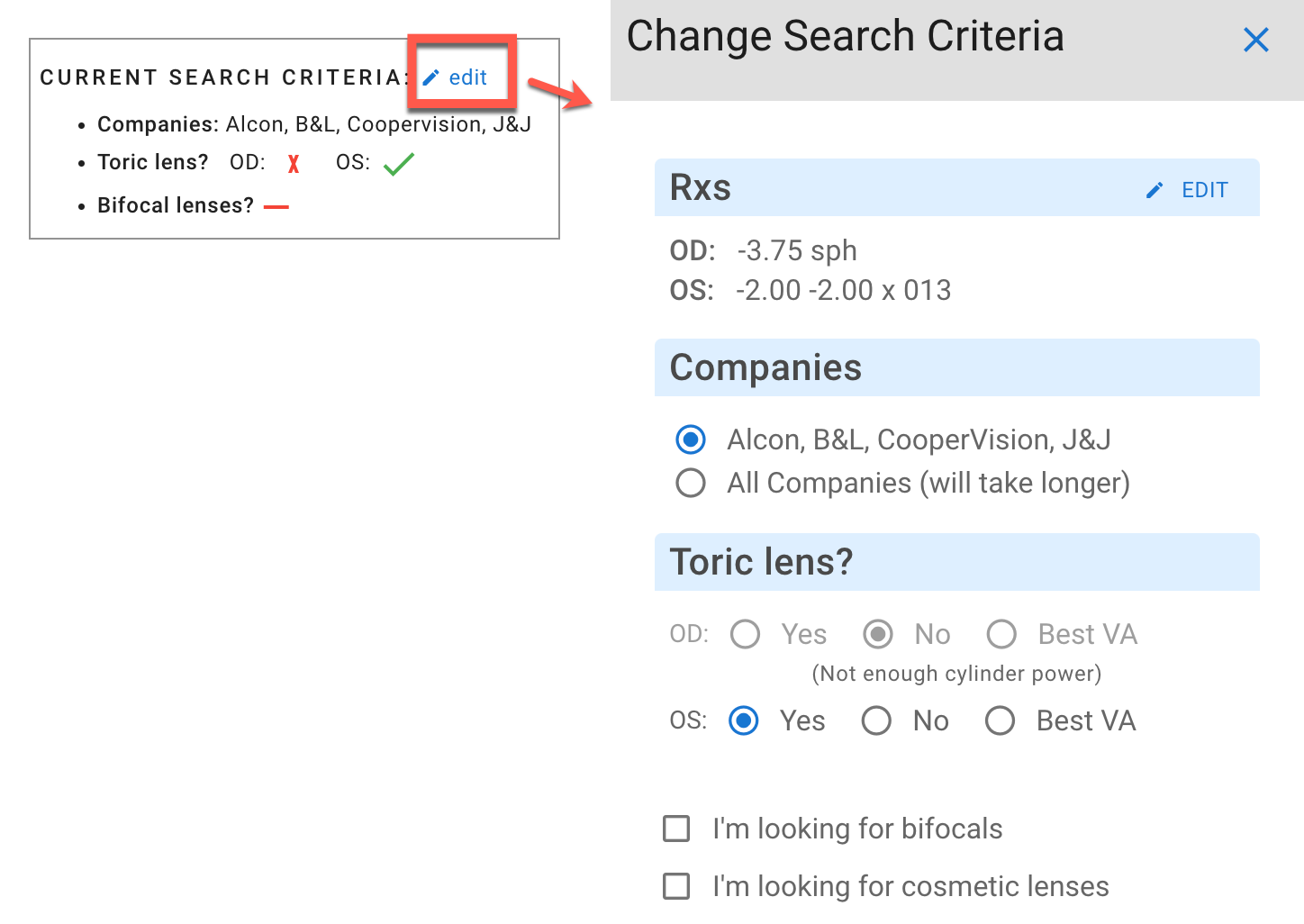Open the edit link for current search criteria

pyautogui.click(x=467, y=77)
